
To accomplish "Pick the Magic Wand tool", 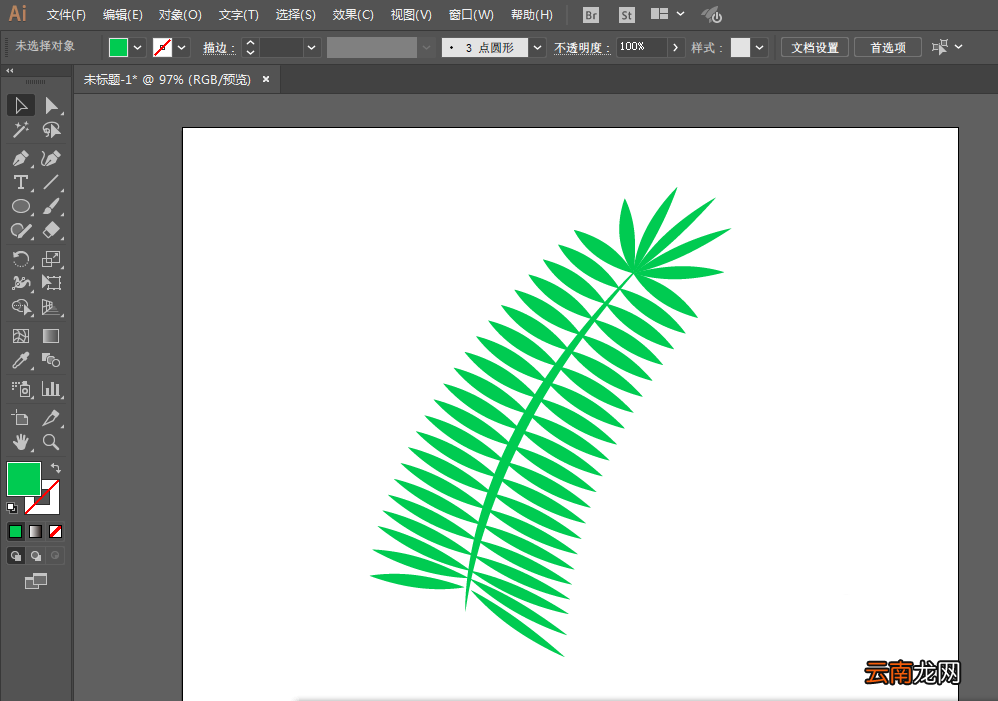I will point(21,130).
